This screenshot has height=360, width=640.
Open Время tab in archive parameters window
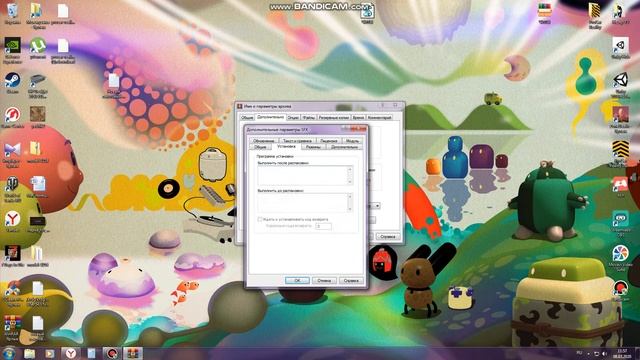click(x=358, y=118)
